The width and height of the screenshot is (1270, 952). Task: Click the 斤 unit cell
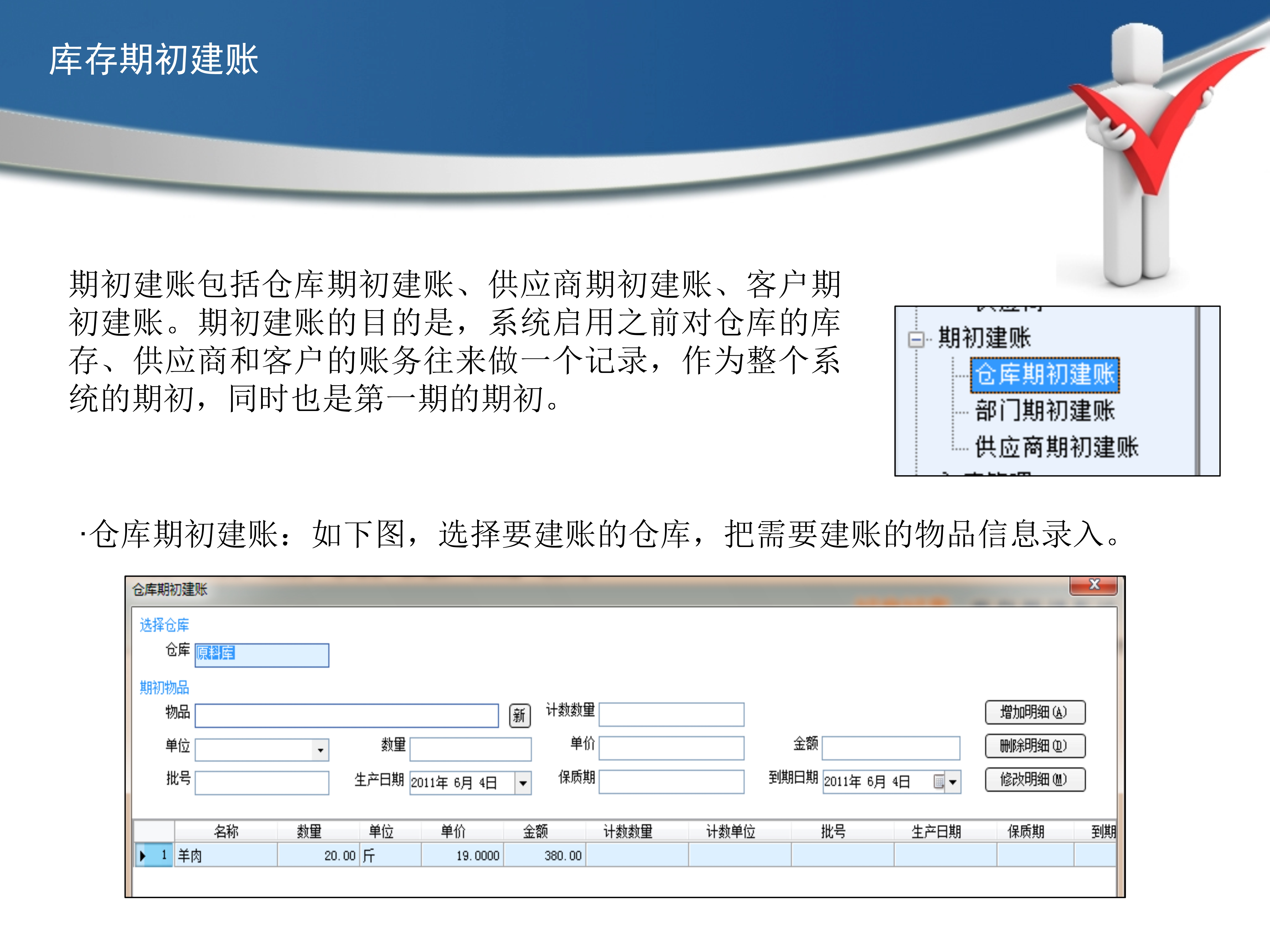(390, 855)
